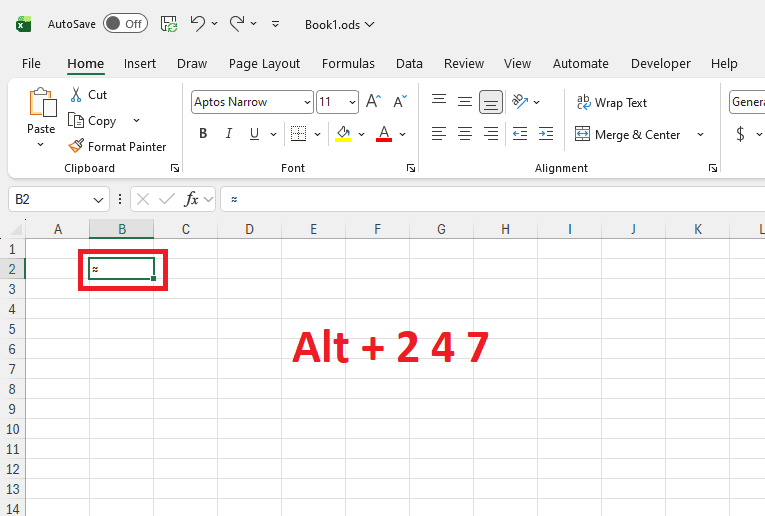
Task: Switch to the View tab
Action: point(517,64)
